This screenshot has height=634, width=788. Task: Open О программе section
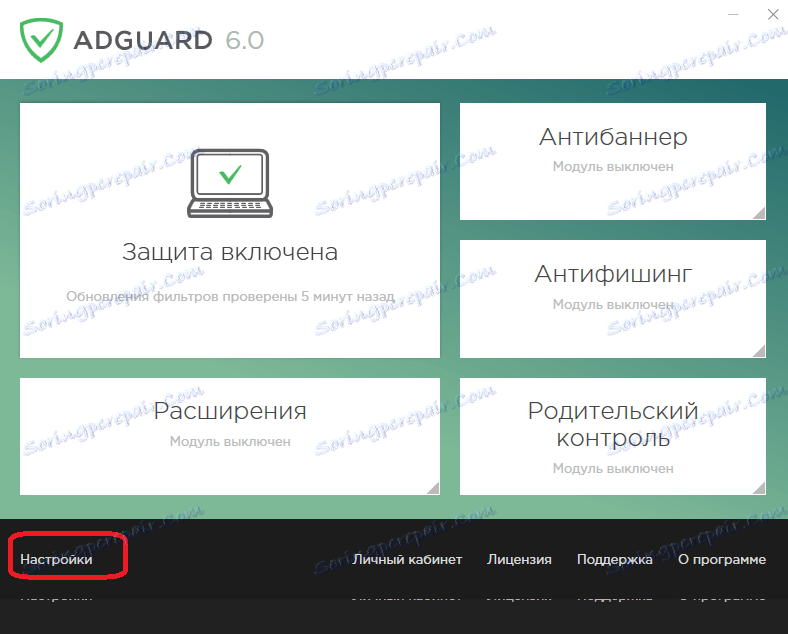(722, 560)
